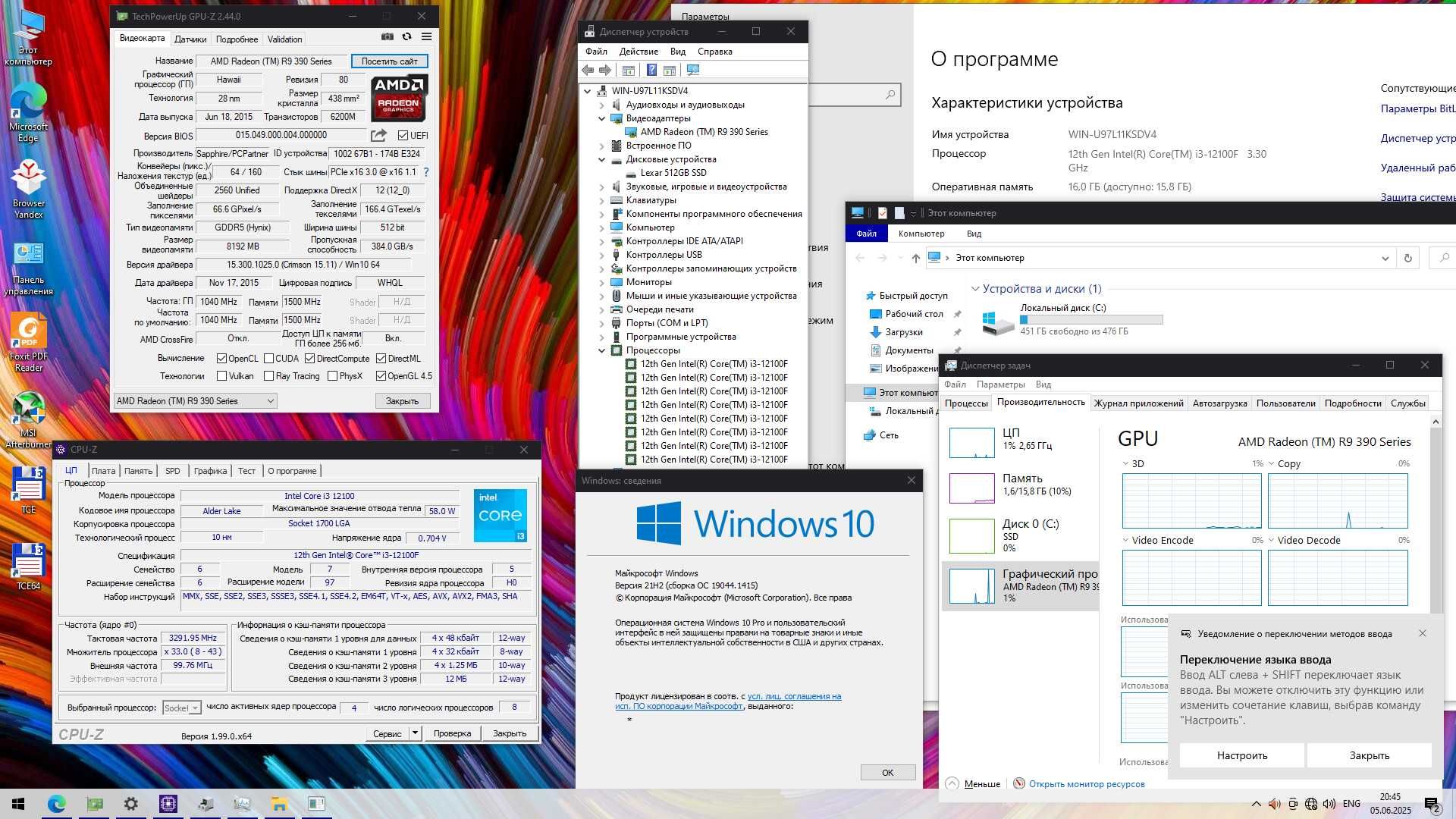Expand the Клавиатуры node in Device Manager
This screenshot has width=1456, height=819.
(602, 200)
